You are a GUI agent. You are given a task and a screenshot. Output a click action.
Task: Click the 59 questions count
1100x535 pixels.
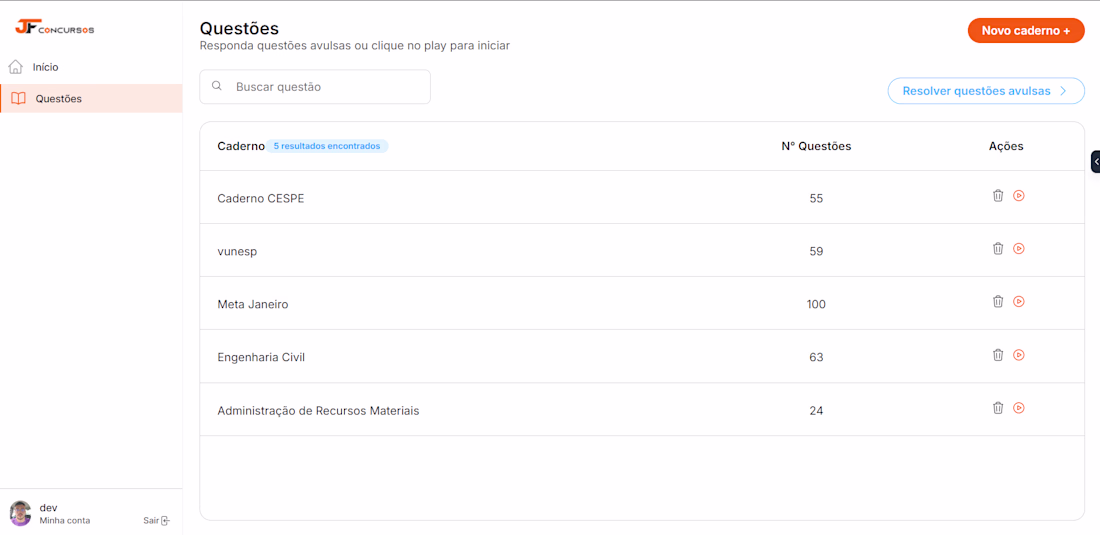coord(816,251)
